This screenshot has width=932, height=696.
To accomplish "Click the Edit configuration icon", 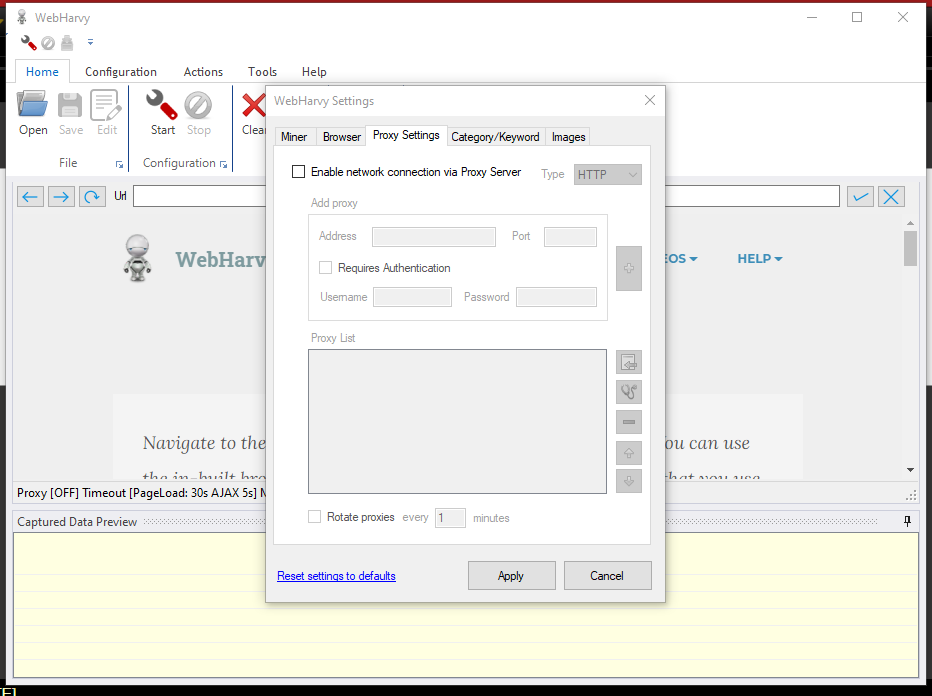I will pyautogui.click(x=106, y=105).
